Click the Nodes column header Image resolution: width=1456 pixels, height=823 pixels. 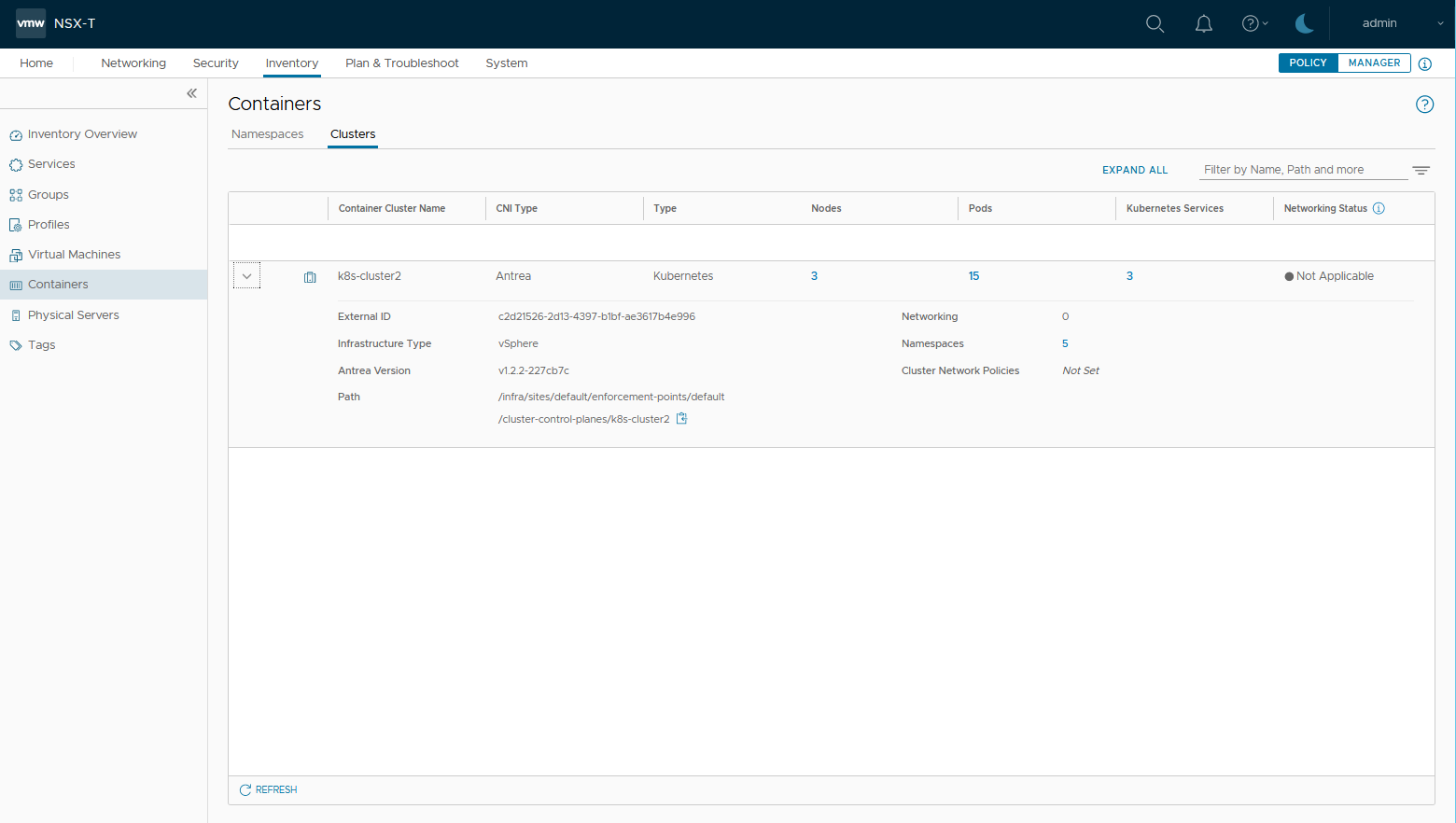826,208
